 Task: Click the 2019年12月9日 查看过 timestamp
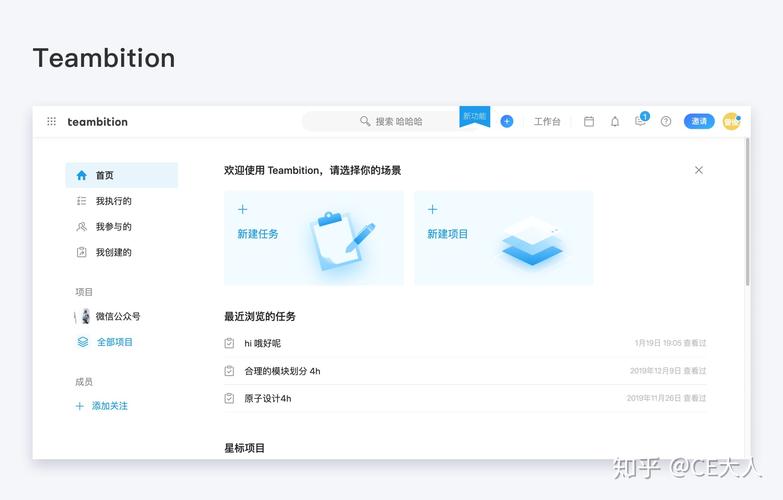click(x=668, y=371)
